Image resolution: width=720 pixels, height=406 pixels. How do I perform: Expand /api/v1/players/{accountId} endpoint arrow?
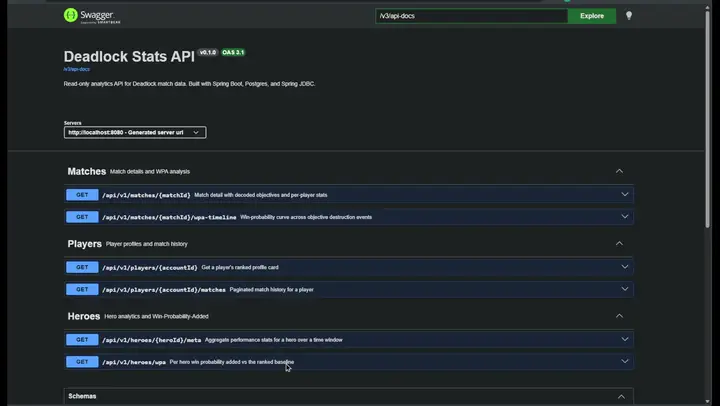[x=624, y=267]
